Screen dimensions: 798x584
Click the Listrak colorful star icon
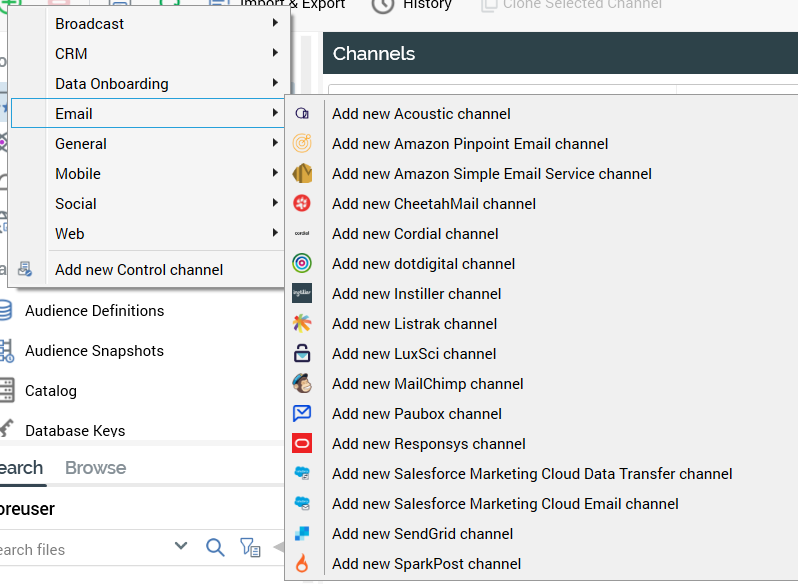click(302, 324)
